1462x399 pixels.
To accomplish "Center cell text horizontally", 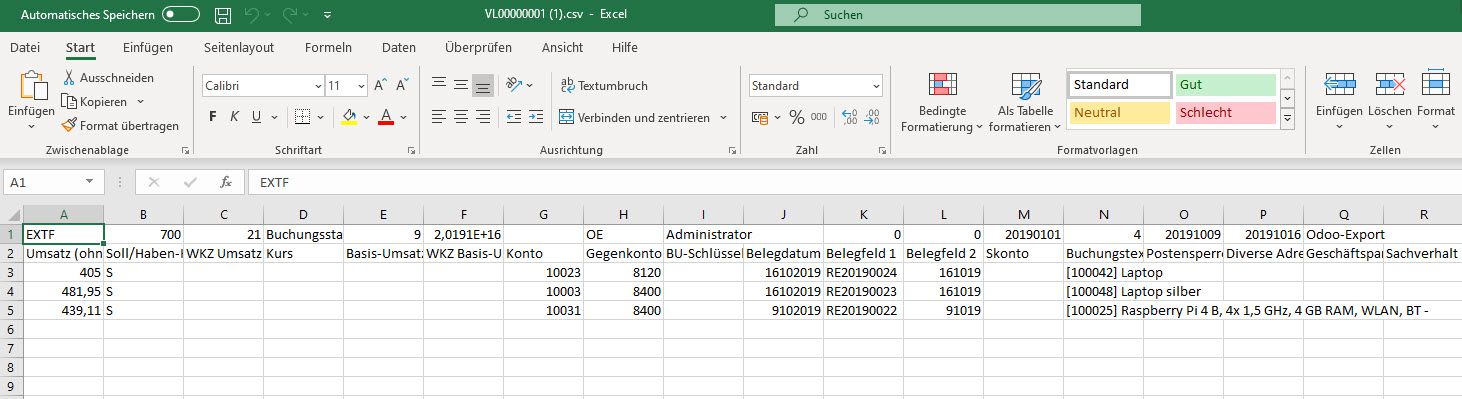I will (460, 117).
